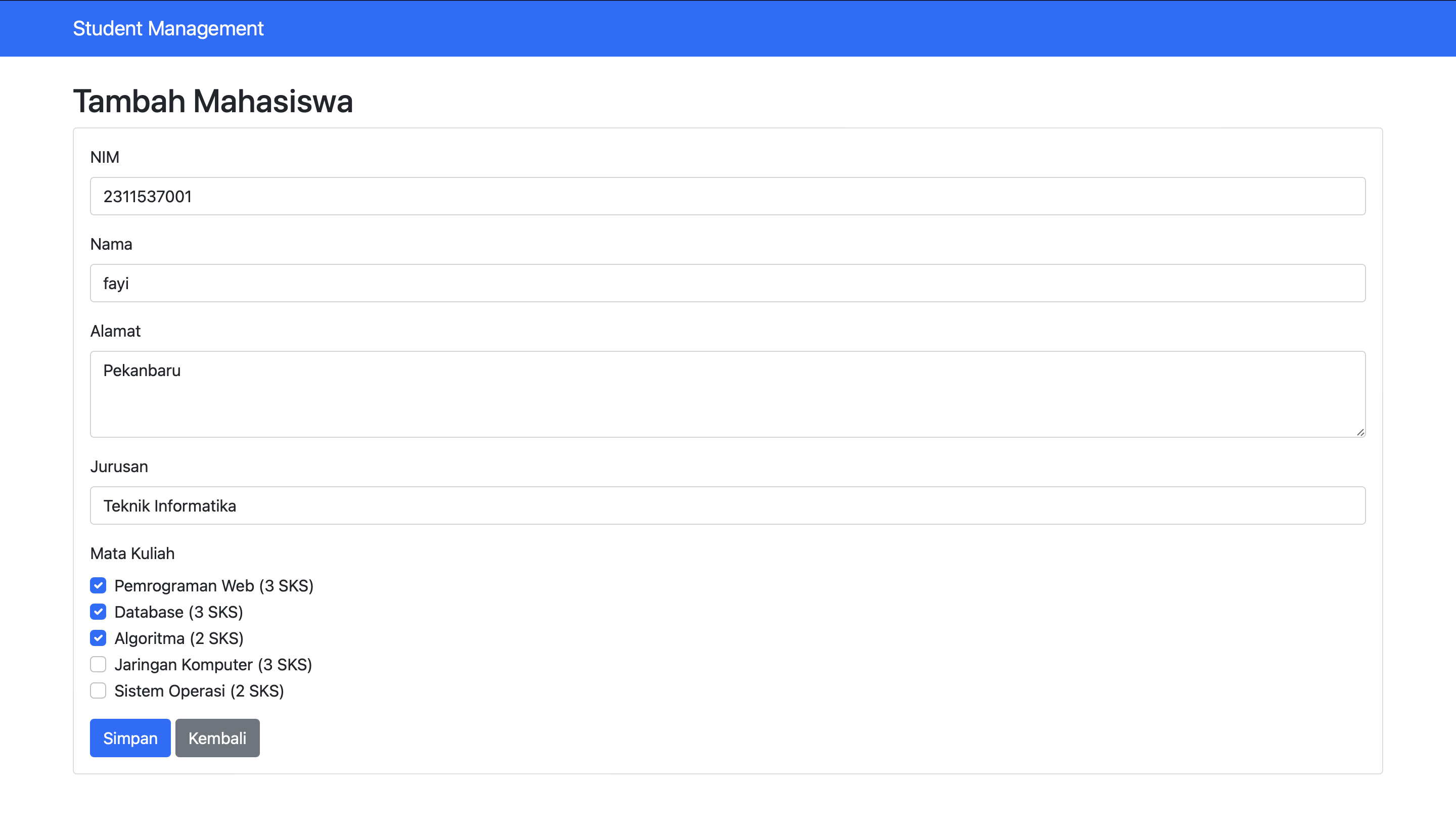The image size is (1456, 829).
Task: Uncheck the Database course checkbox
Action: click(x=98, y=612)
